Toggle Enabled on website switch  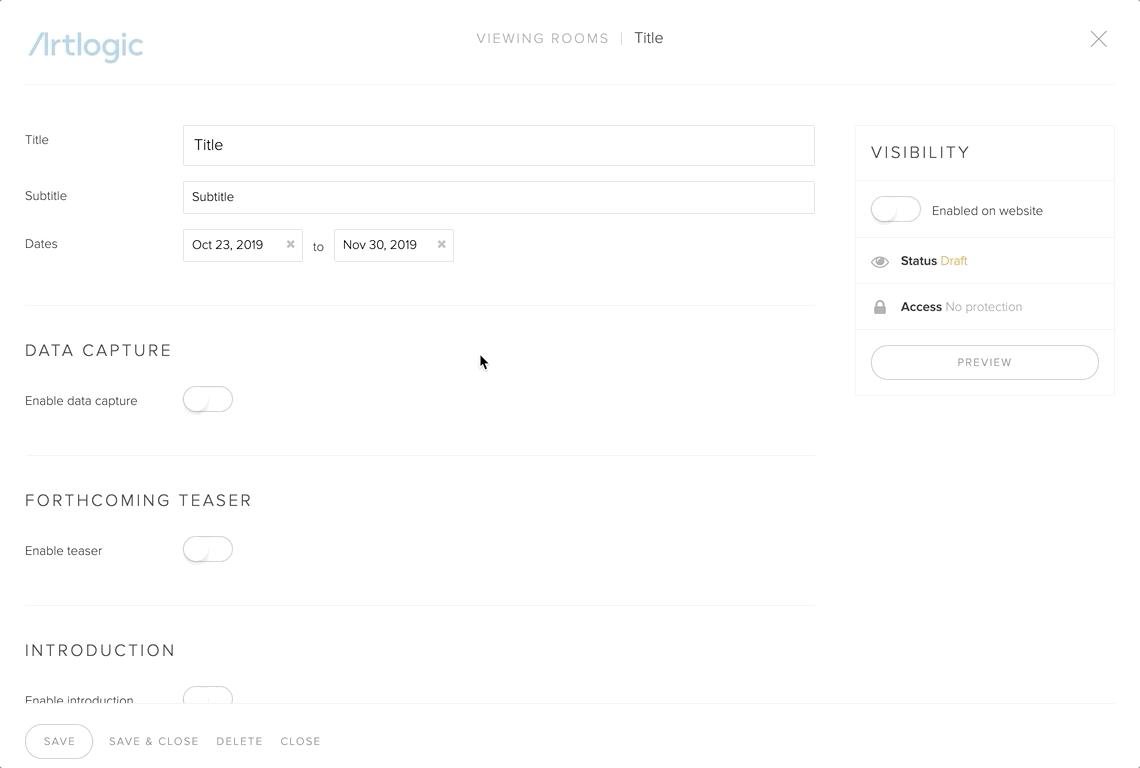pos(896,209)
